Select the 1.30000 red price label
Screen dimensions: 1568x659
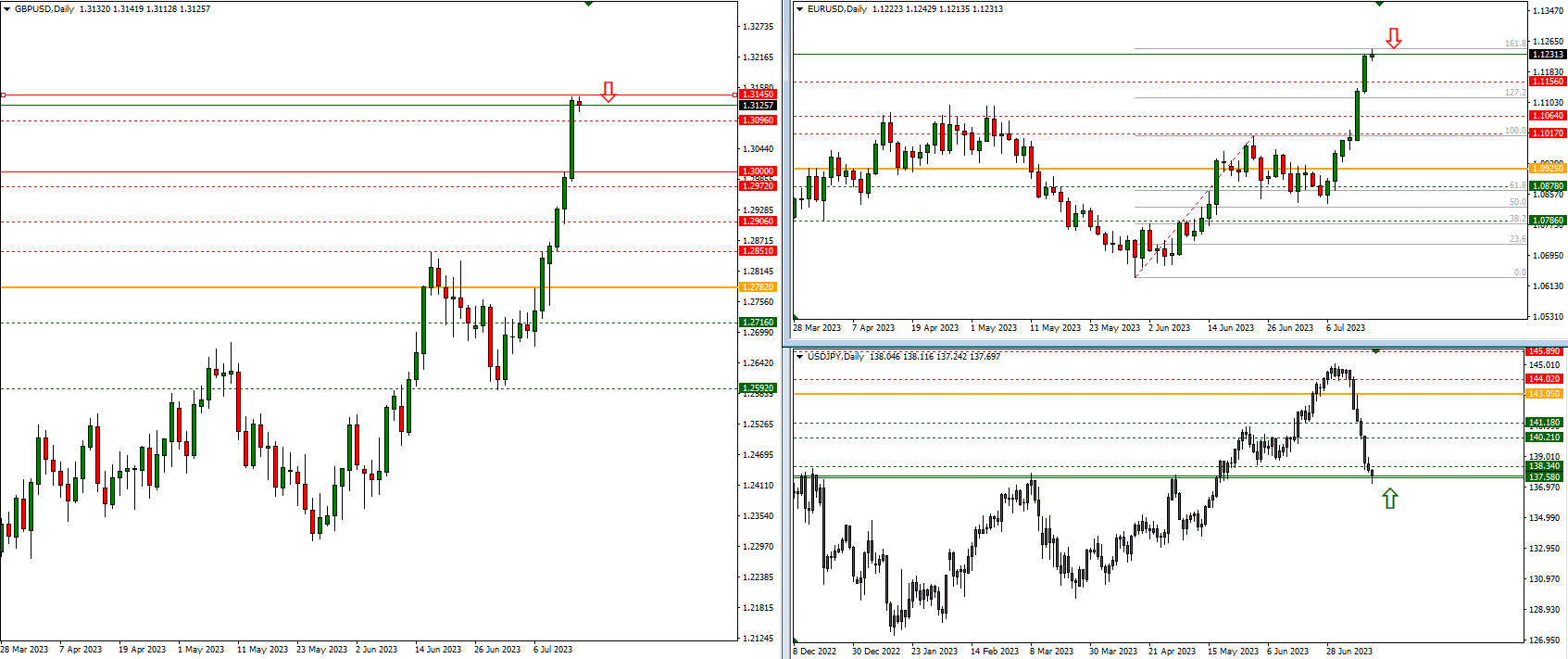tap(758, 171)
